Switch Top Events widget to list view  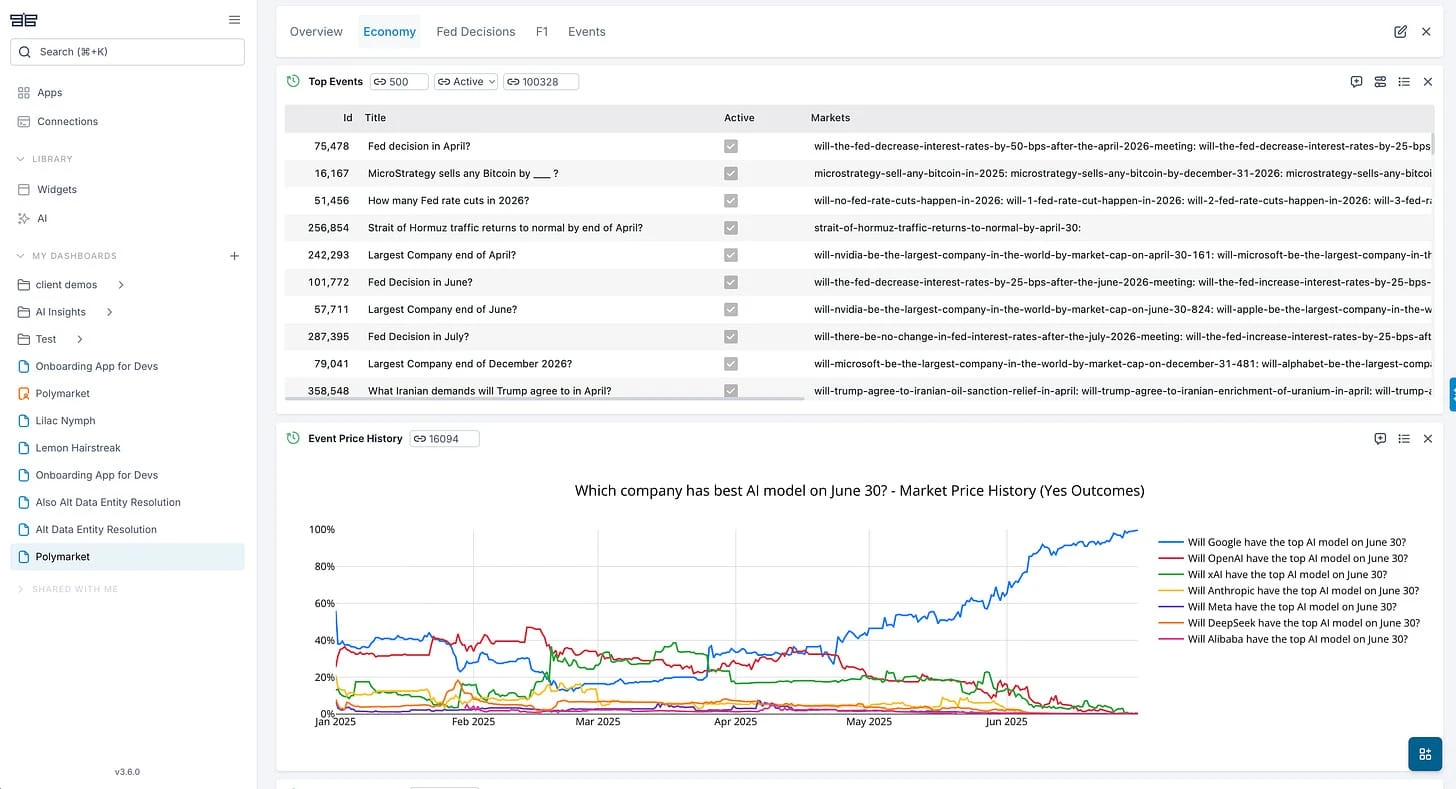coord(1404,82)
